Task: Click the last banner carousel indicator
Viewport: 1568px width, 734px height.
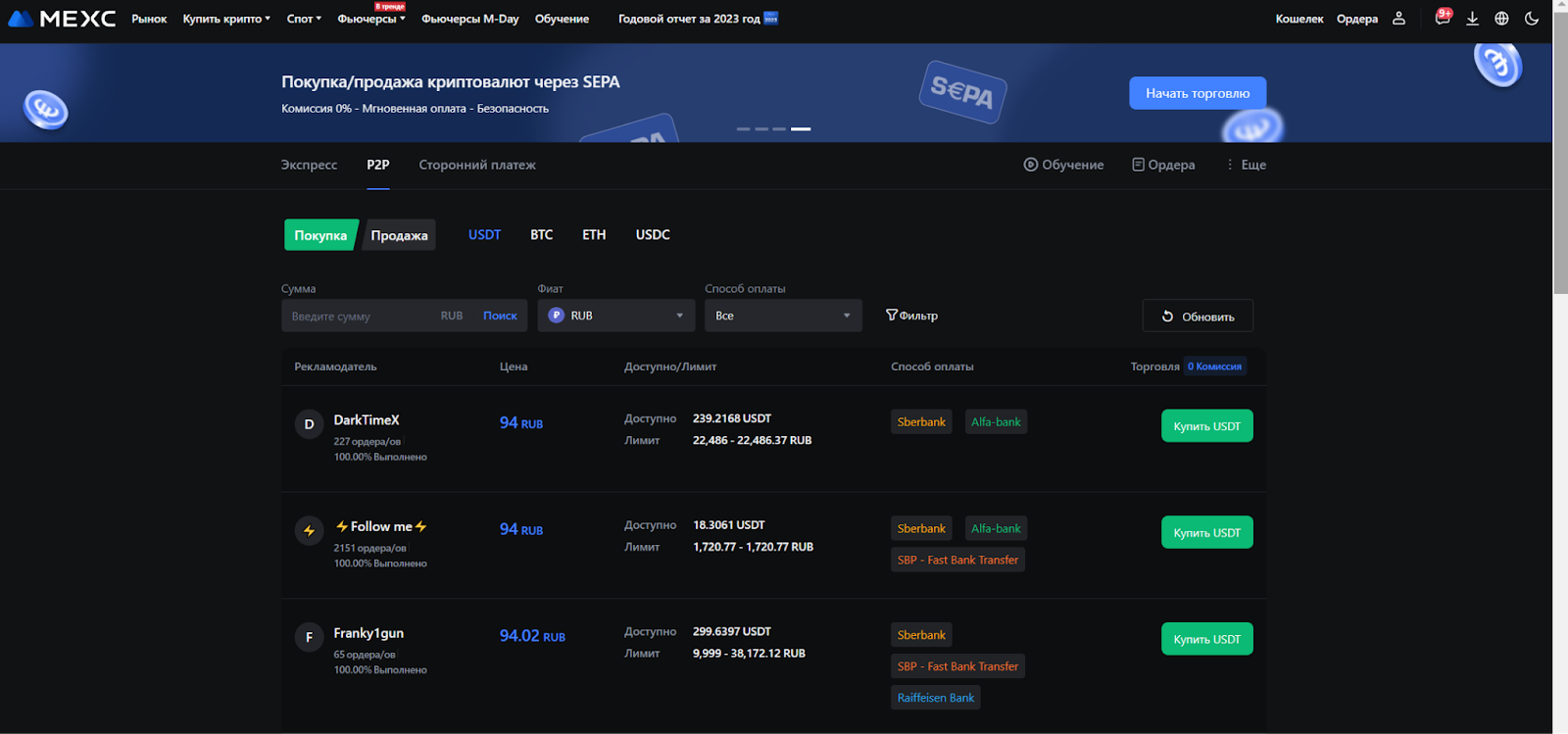Action: coord(801,128)
